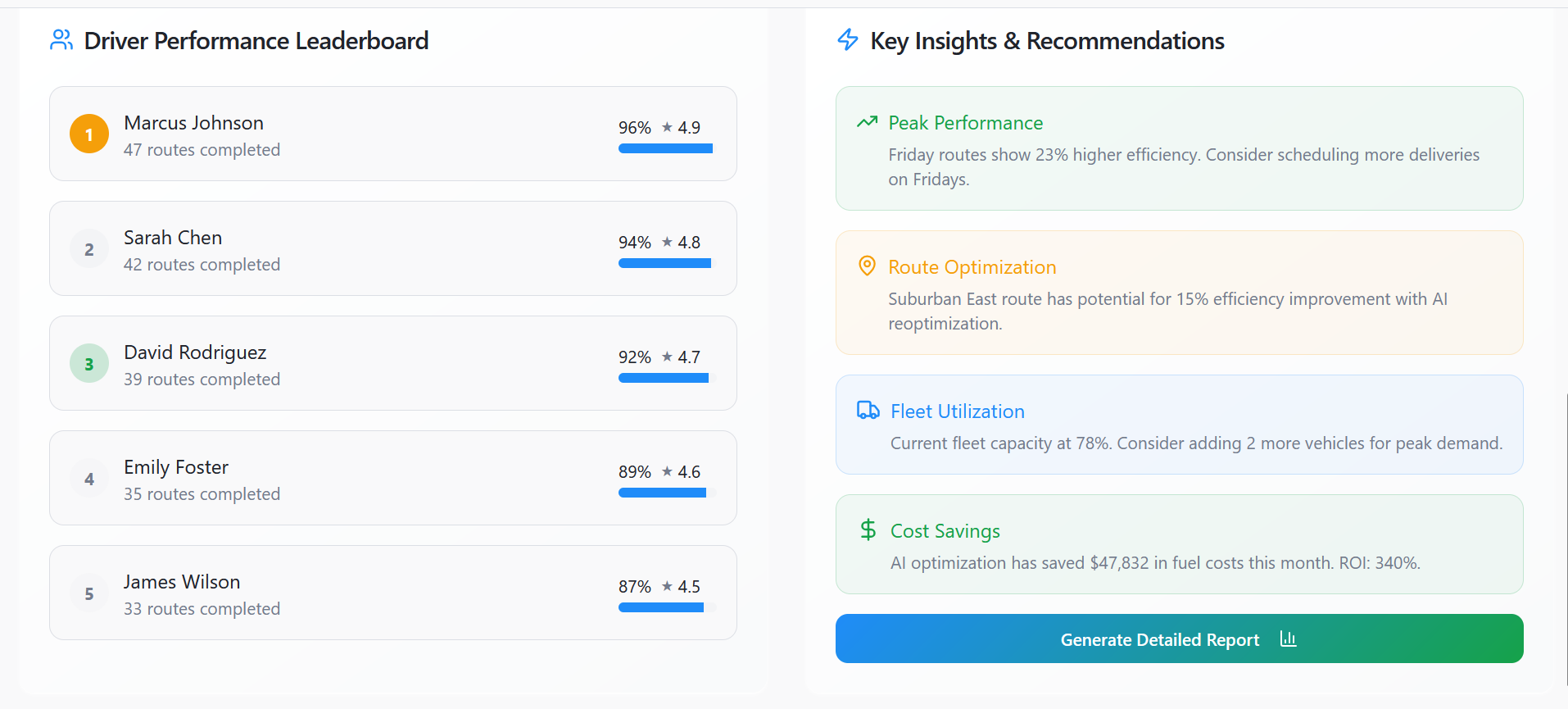
Task: Click the truck Fleet Utilization icon
Action: tap(868, 410)
